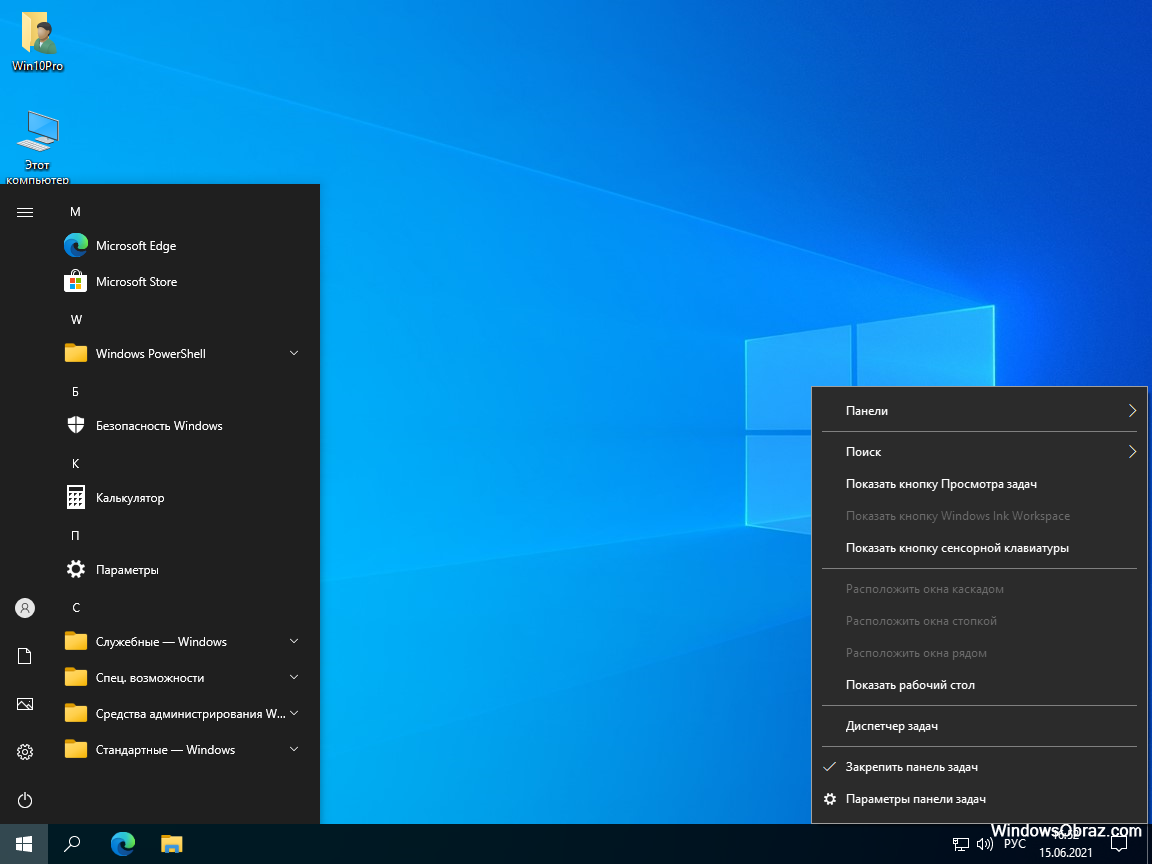This screenshot has height=864, width=1152.
Task: Open taskbar search magnifier icon
Action: pyautogui.click(x=72, y=844)
